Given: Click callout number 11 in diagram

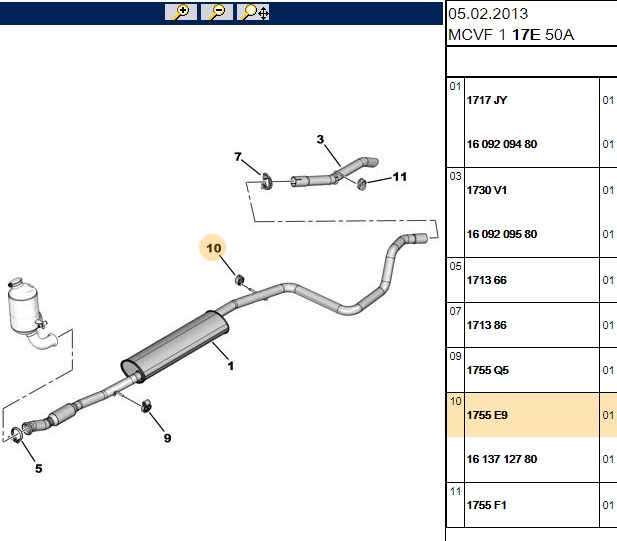Looking at the screenshot, I should (x=399, y=177).
